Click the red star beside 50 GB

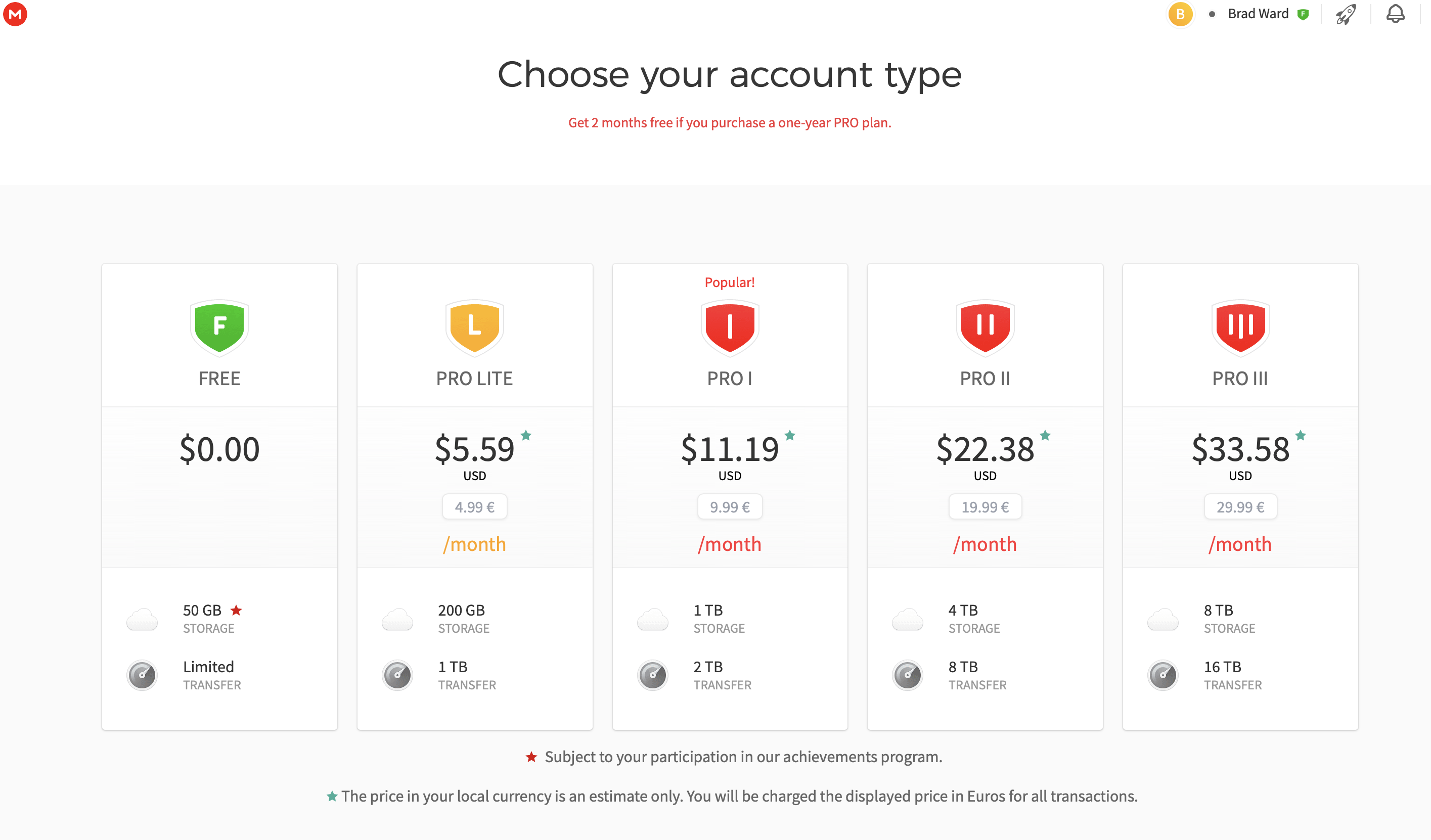pos(236,610)
